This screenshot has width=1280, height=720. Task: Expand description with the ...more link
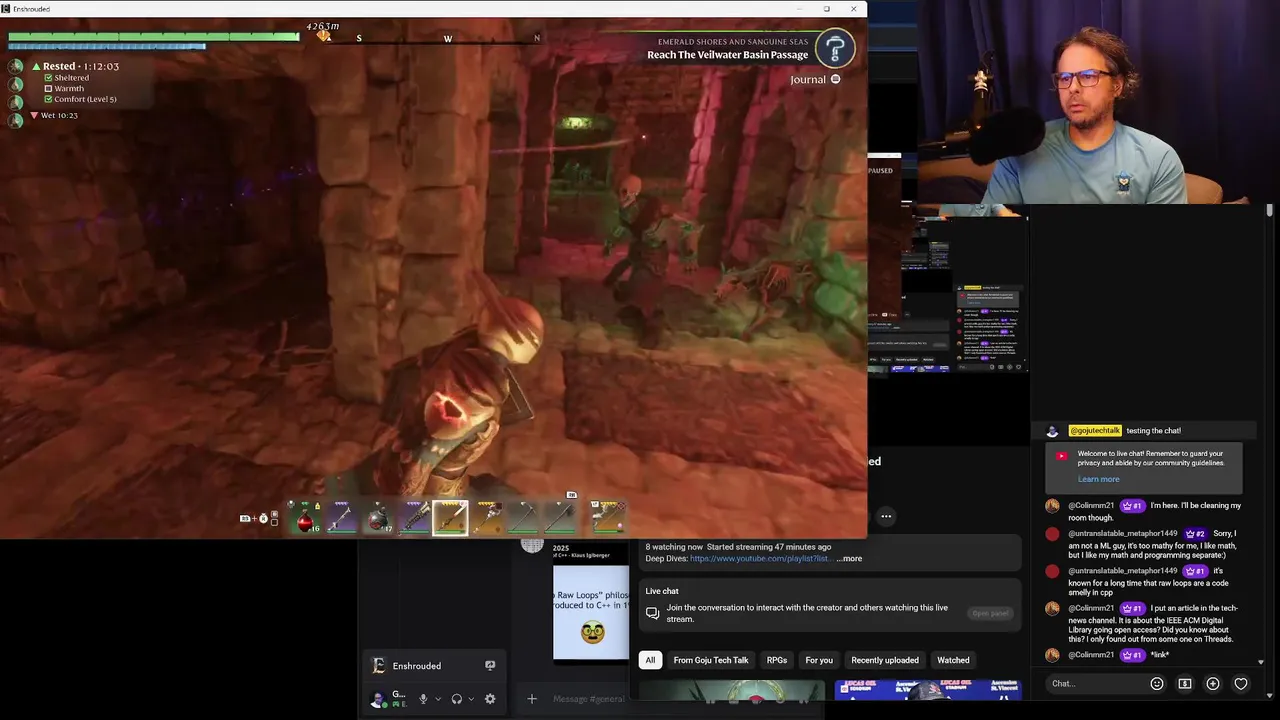849,558
